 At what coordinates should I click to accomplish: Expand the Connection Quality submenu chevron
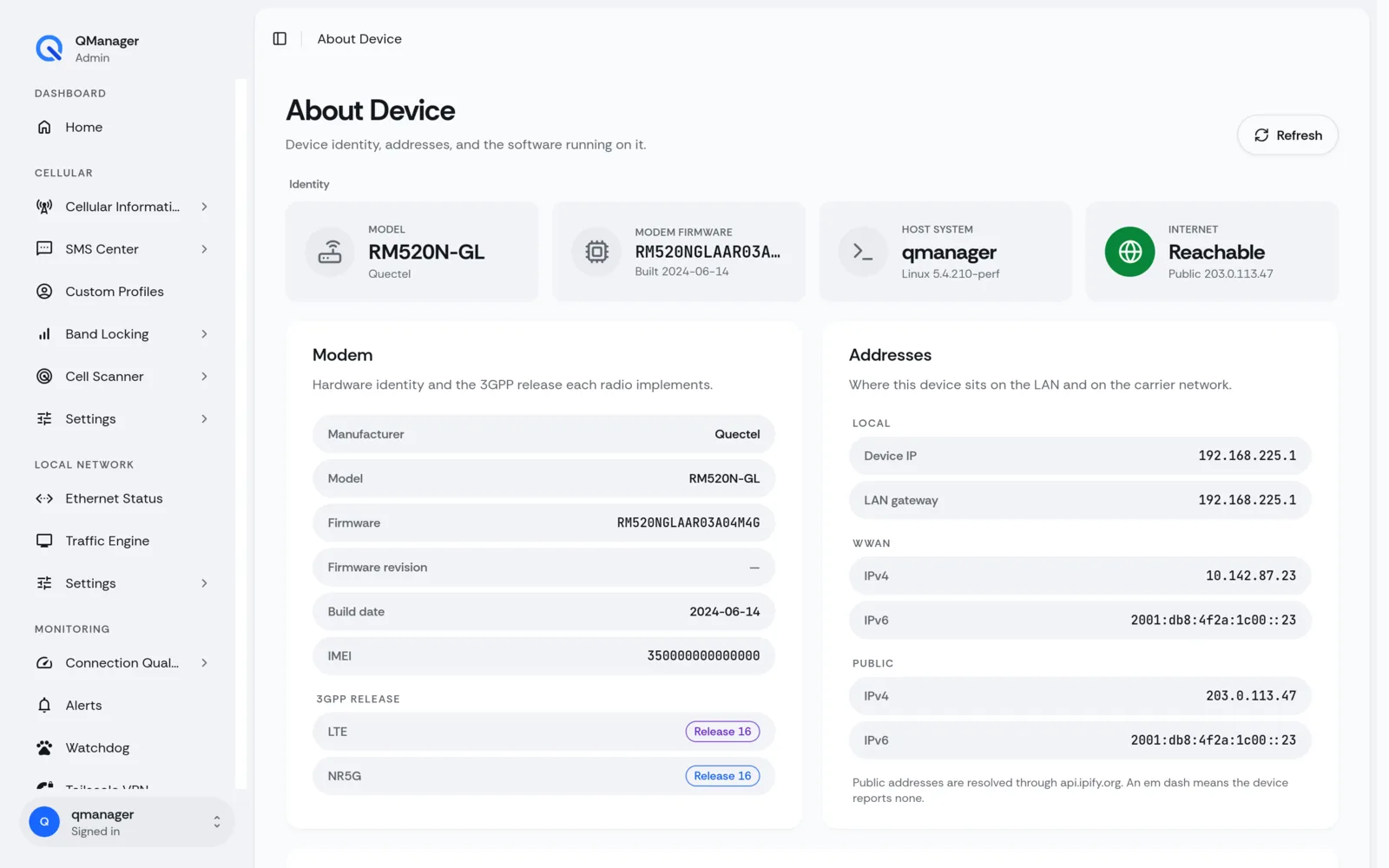pyautogui.click(x=205, y=663)
